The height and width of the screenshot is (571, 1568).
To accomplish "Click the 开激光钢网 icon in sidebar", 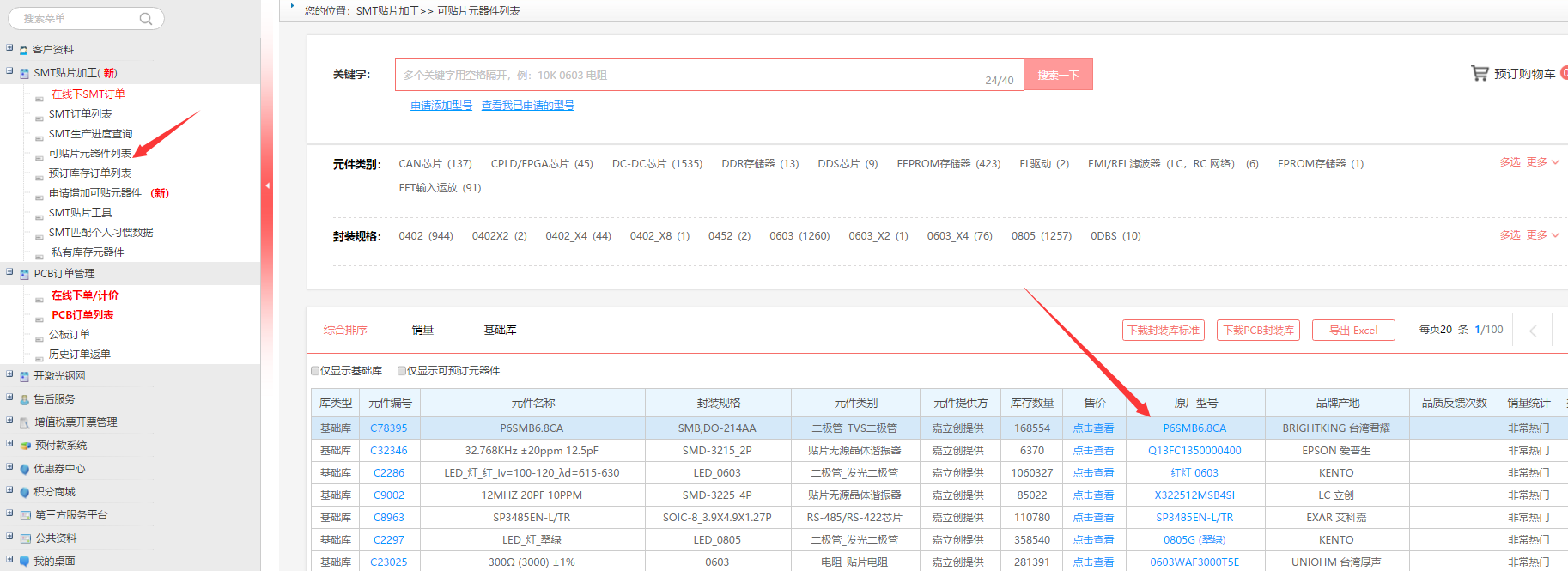I will (x=24, y=376).
